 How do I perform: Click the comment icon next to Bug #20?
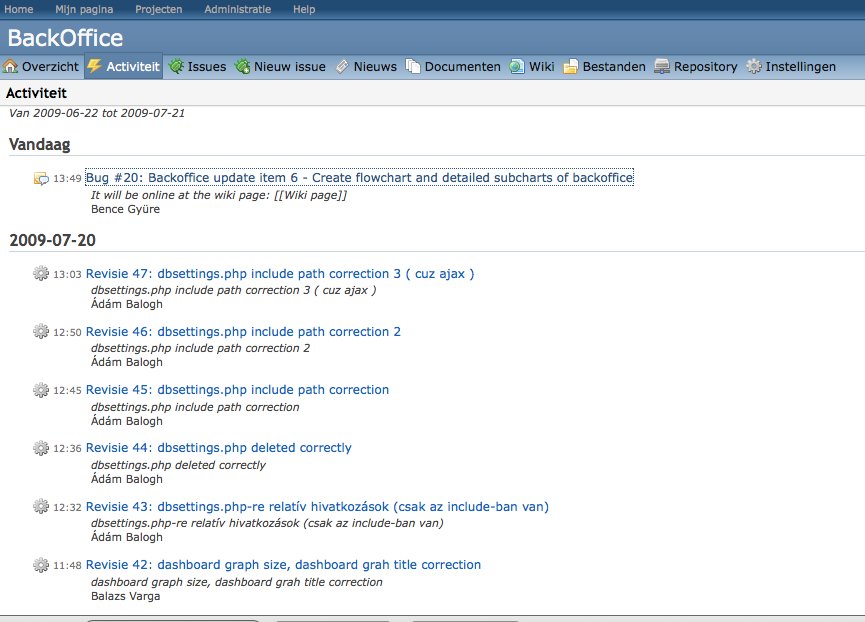41,179
